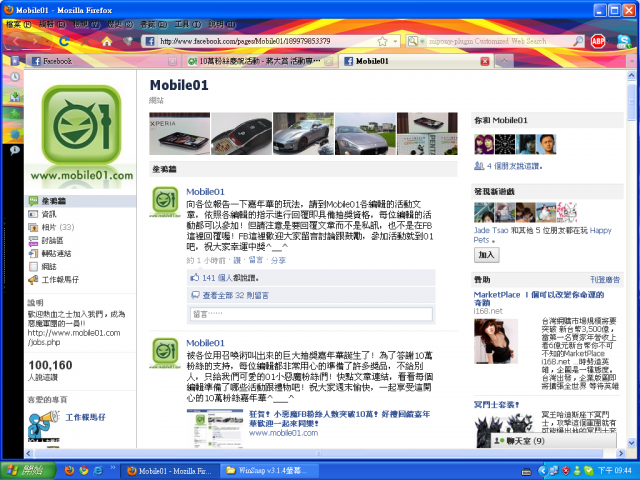Select 塗鴉牆 in the page sidebar

click(81, 201)
